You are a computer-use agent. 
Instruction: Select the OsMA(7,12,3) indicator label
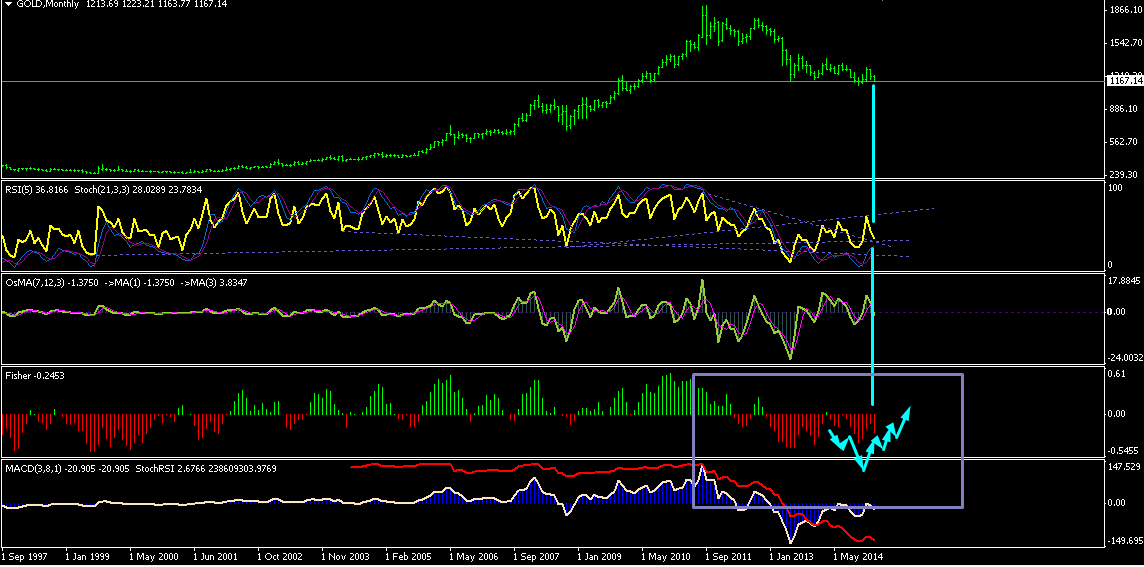36,282
